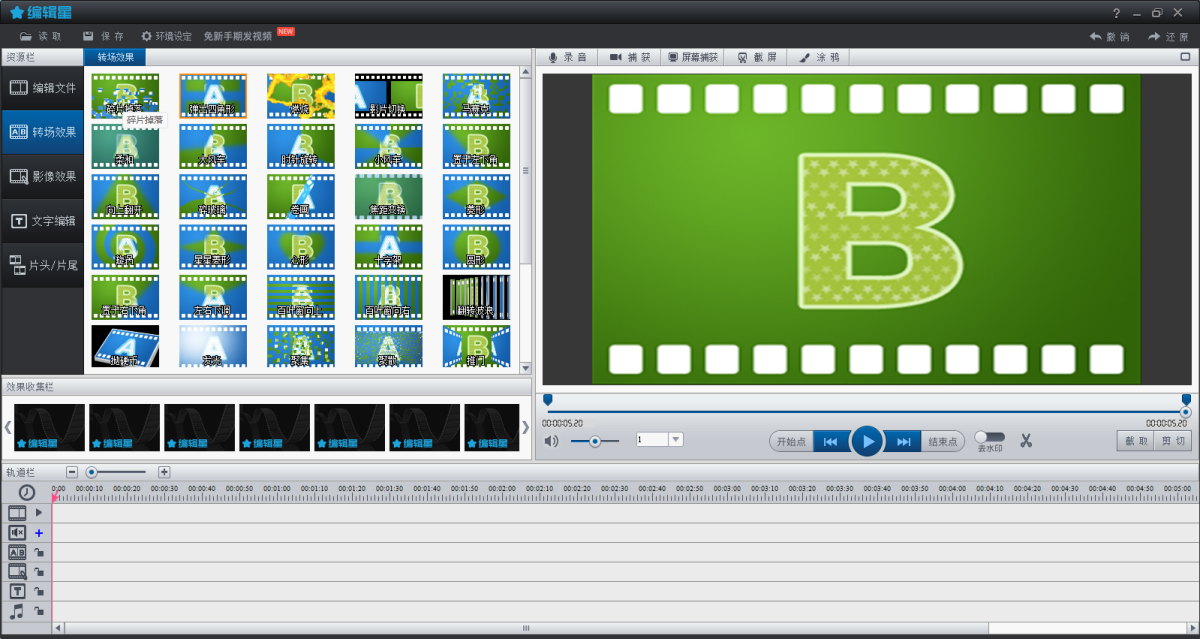This screenshot has width=1200, height=639.
Task: Click the clock icon on the timeline
Action: 26,492
